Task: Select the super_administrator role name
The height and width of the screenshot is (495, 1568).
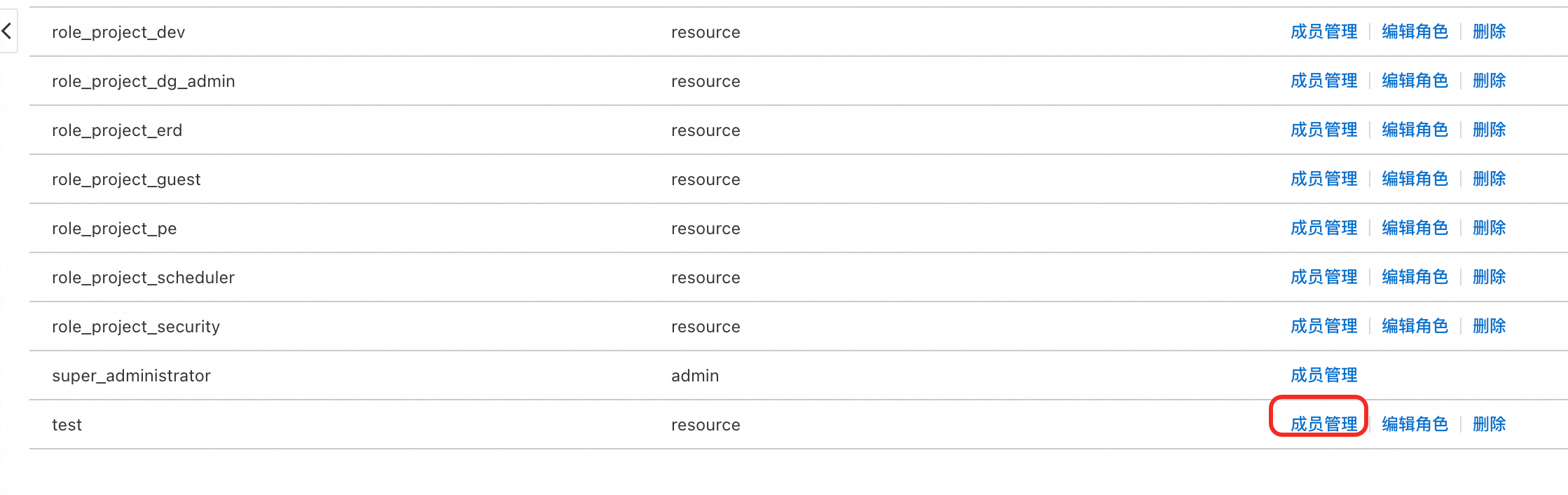Action: [131, 376]
